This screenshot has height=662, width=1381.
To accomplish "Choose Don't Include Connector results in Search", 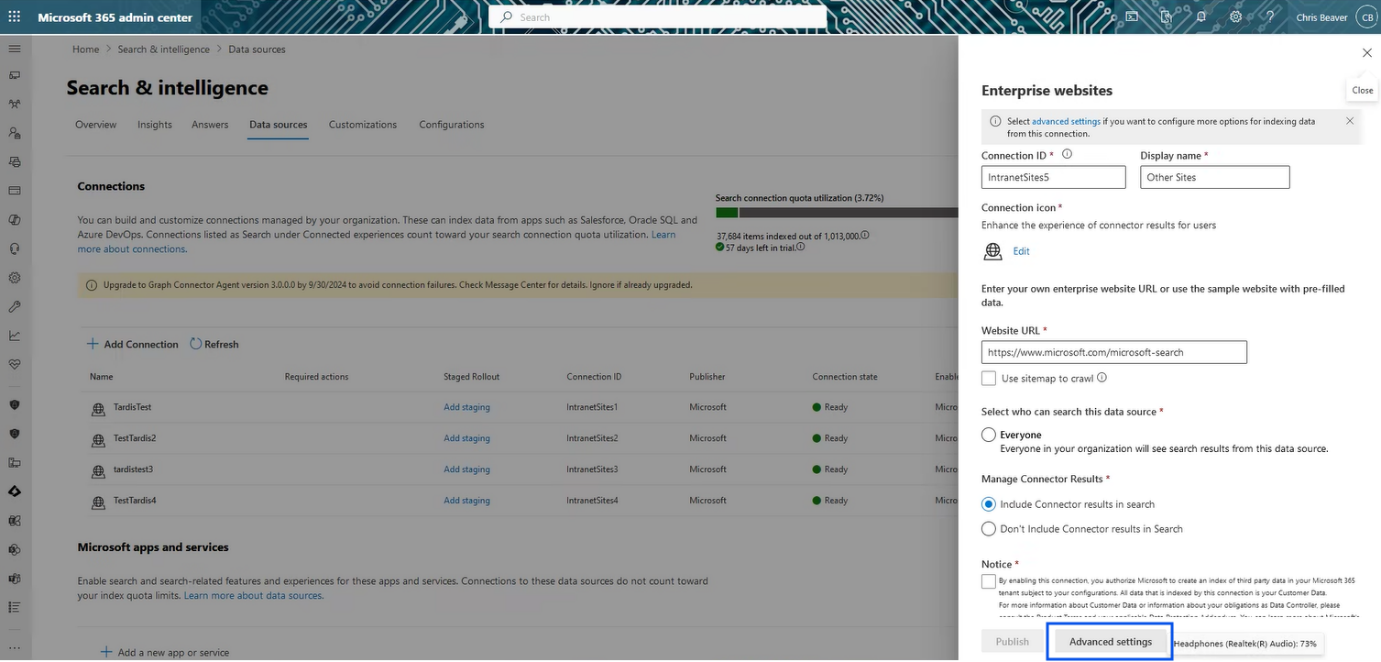I will pyautogui.click(x=989, y=529).
